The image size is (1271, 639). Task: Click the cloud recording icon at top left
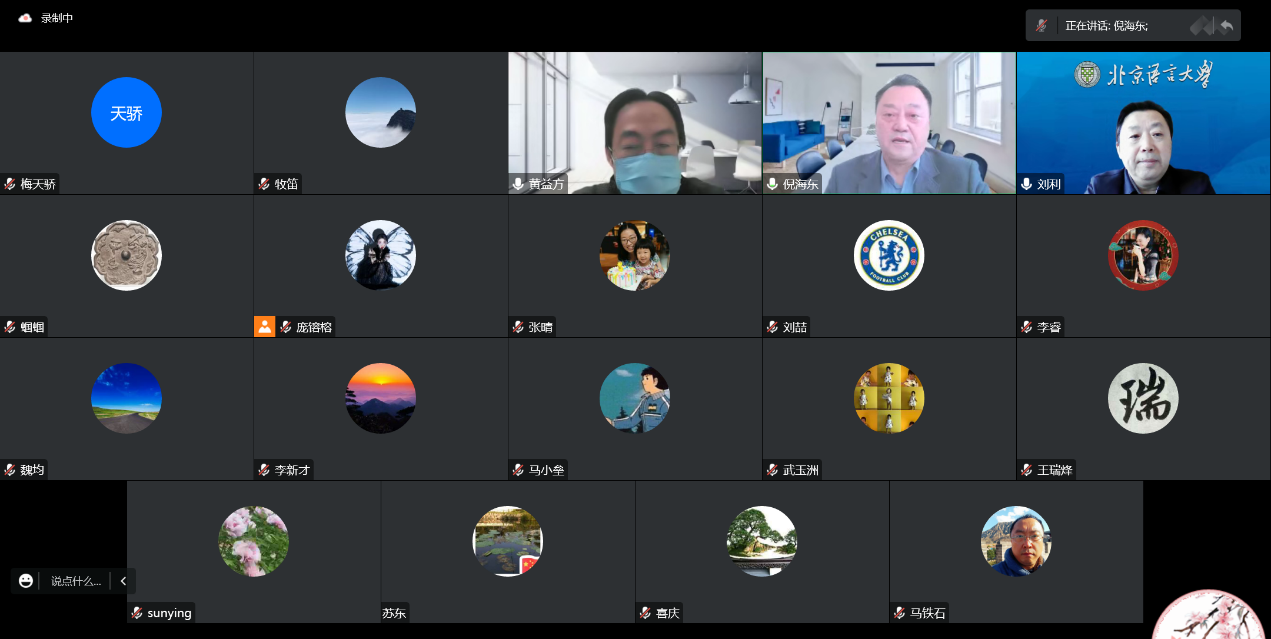click(25, 18)
